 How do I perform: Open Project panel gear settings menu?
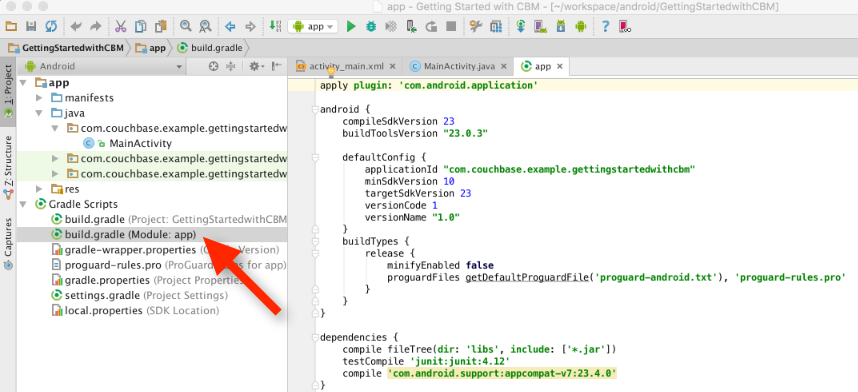256,66
